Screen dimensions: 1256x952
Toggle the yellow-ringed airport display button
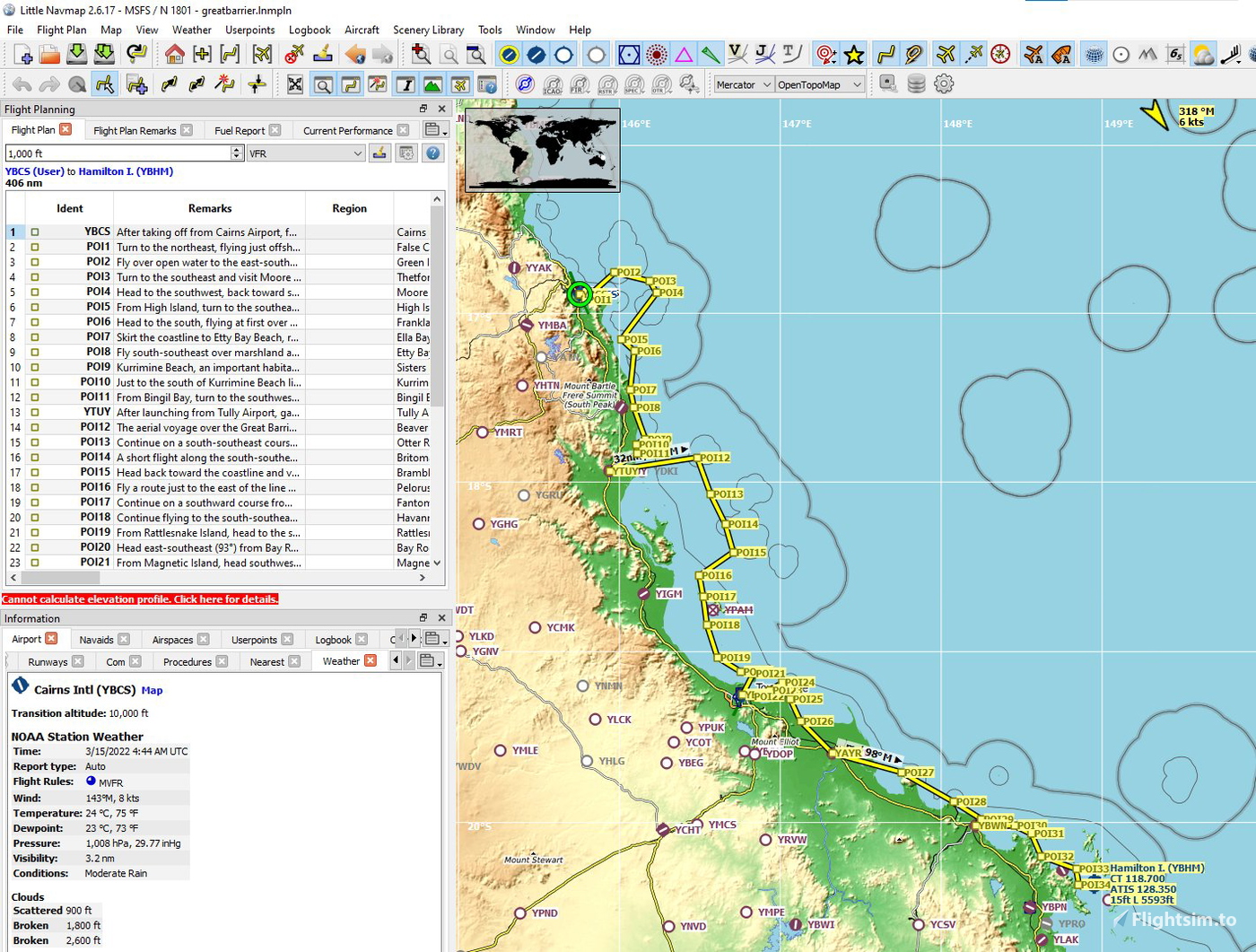point(509,55)
